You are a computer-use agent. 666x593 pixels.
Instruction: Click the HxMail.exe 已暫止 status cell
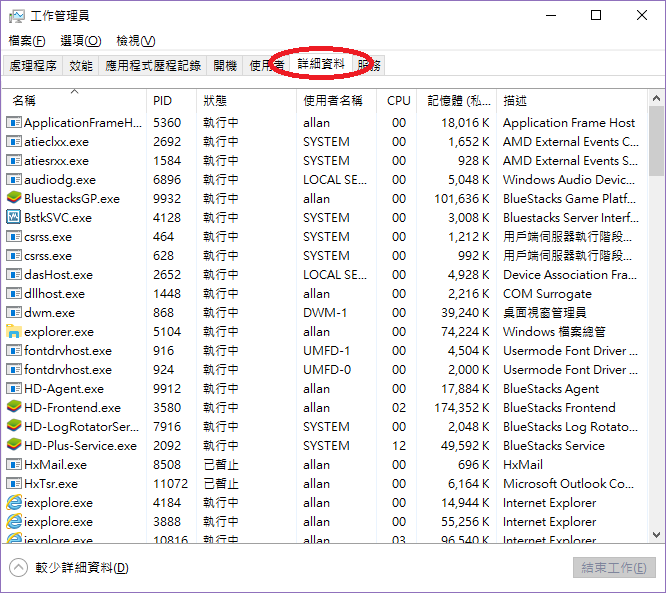click(221, 465)
